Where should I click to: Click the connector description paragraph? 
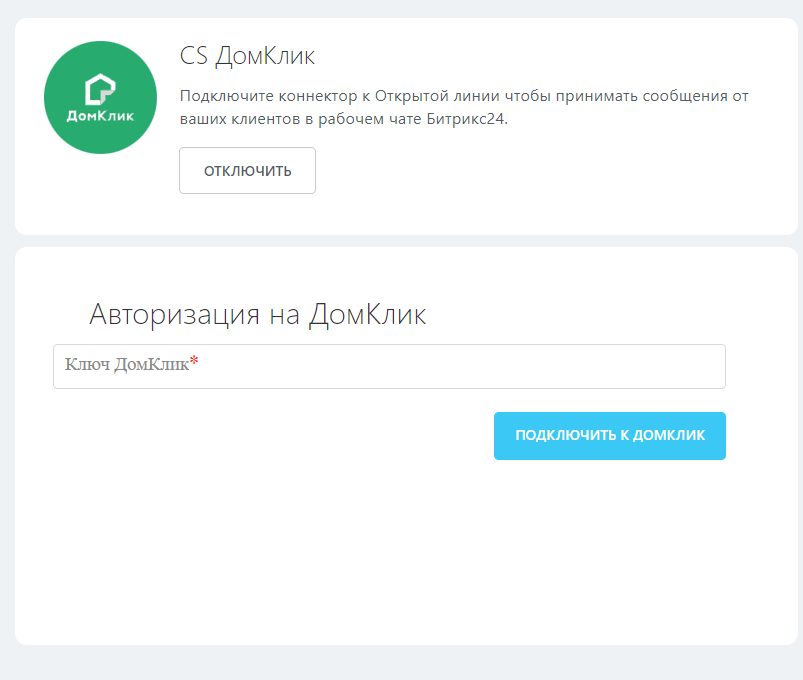click(x=463, y=107)
